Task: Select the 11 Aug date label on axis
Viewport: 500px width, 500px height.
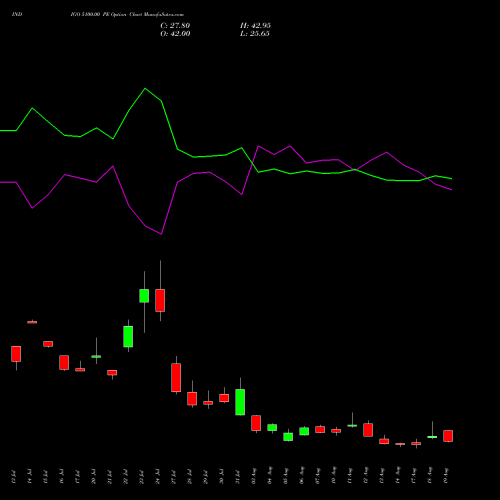Action: tap(350, 476)
